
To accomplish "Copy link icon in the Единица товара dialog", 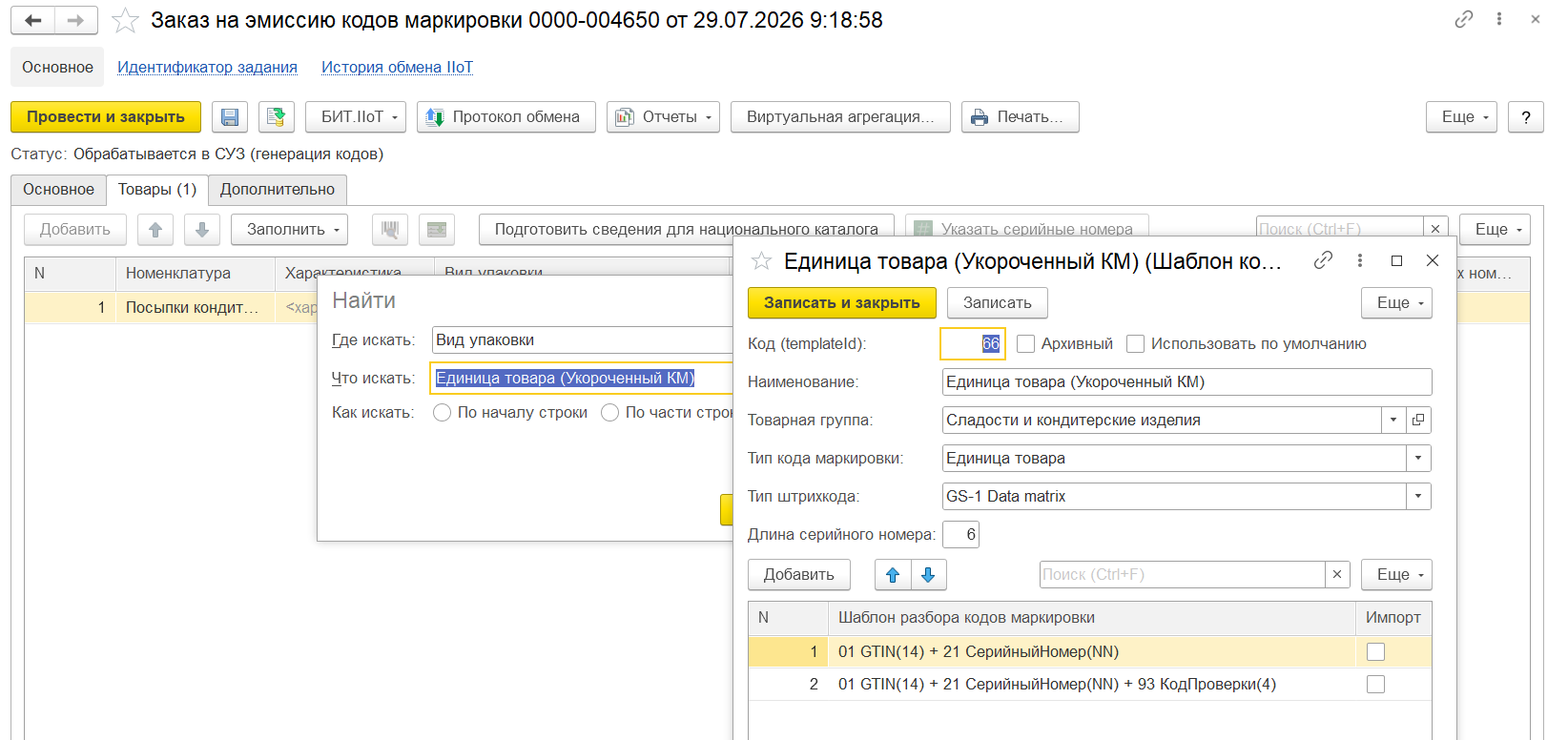I will 1323,260.
